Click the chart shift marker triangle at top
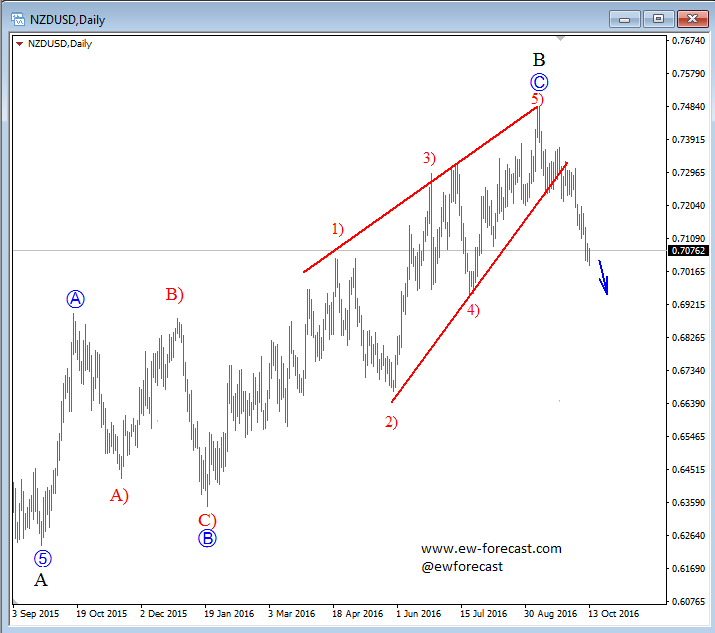Viewport: 715px width, 633px height. [x=560, y=39]
